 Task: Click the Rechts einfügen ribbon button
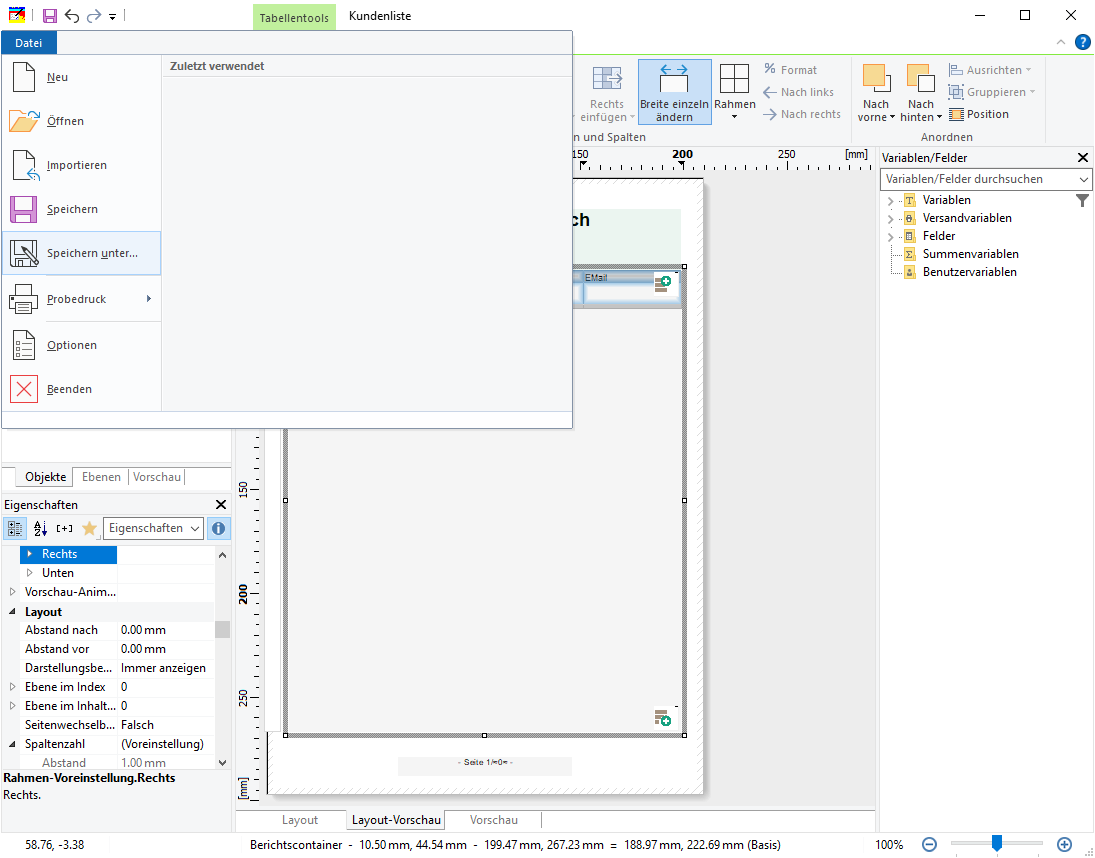(x=606, y=92)
